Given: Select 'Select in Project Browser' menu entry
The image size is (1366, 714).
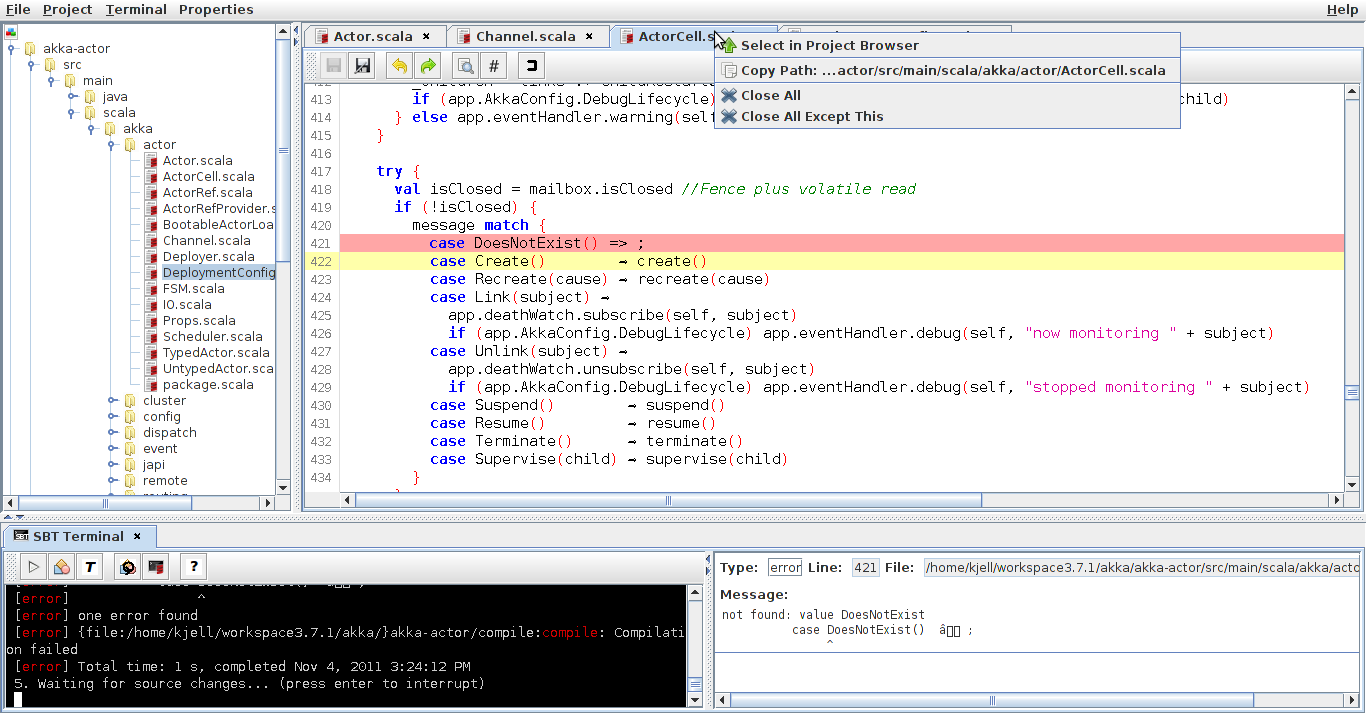Looking at the screenshot, I should (829, 45).
